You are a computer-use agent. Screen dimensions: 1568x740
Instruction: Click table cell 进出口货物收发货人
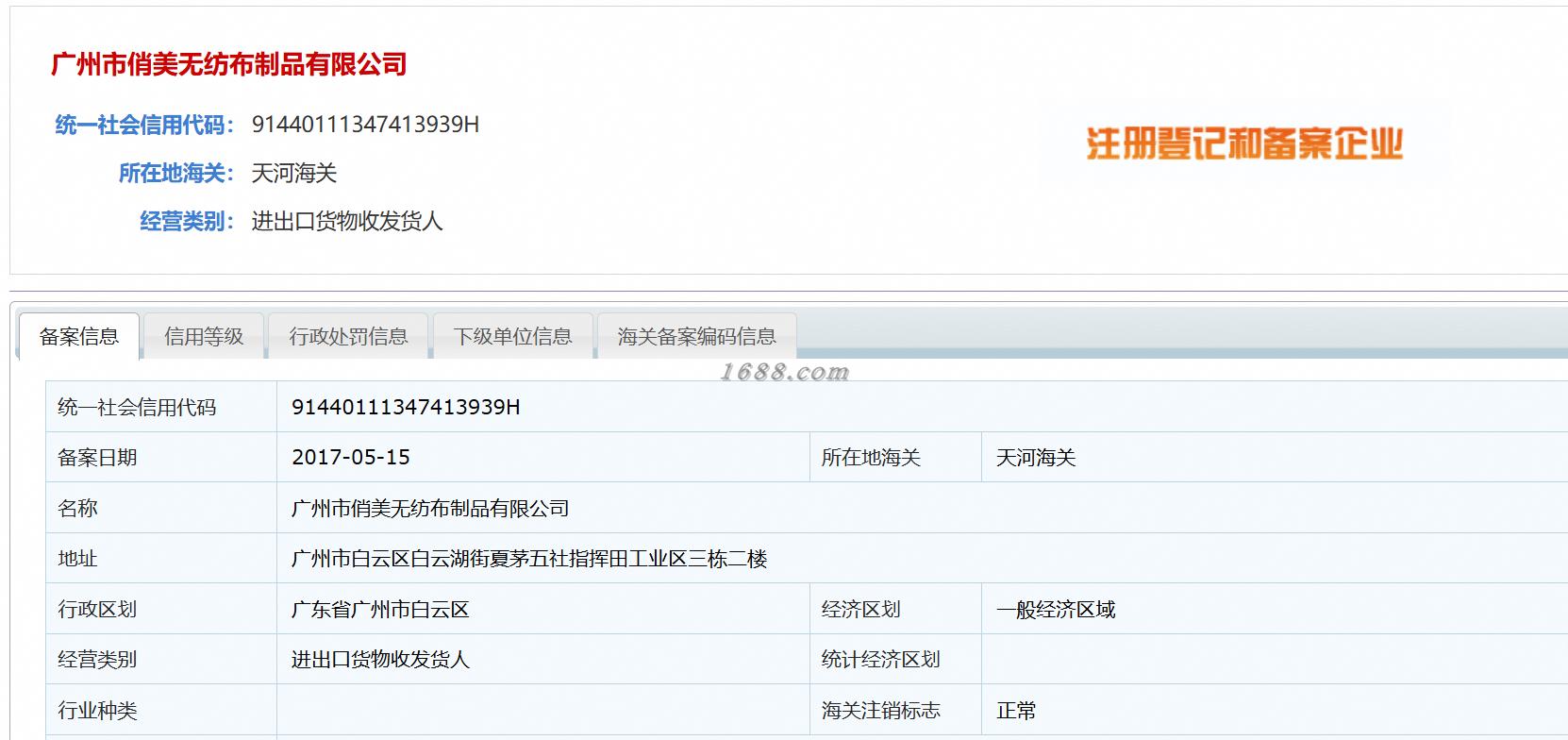tap(380, 660)
